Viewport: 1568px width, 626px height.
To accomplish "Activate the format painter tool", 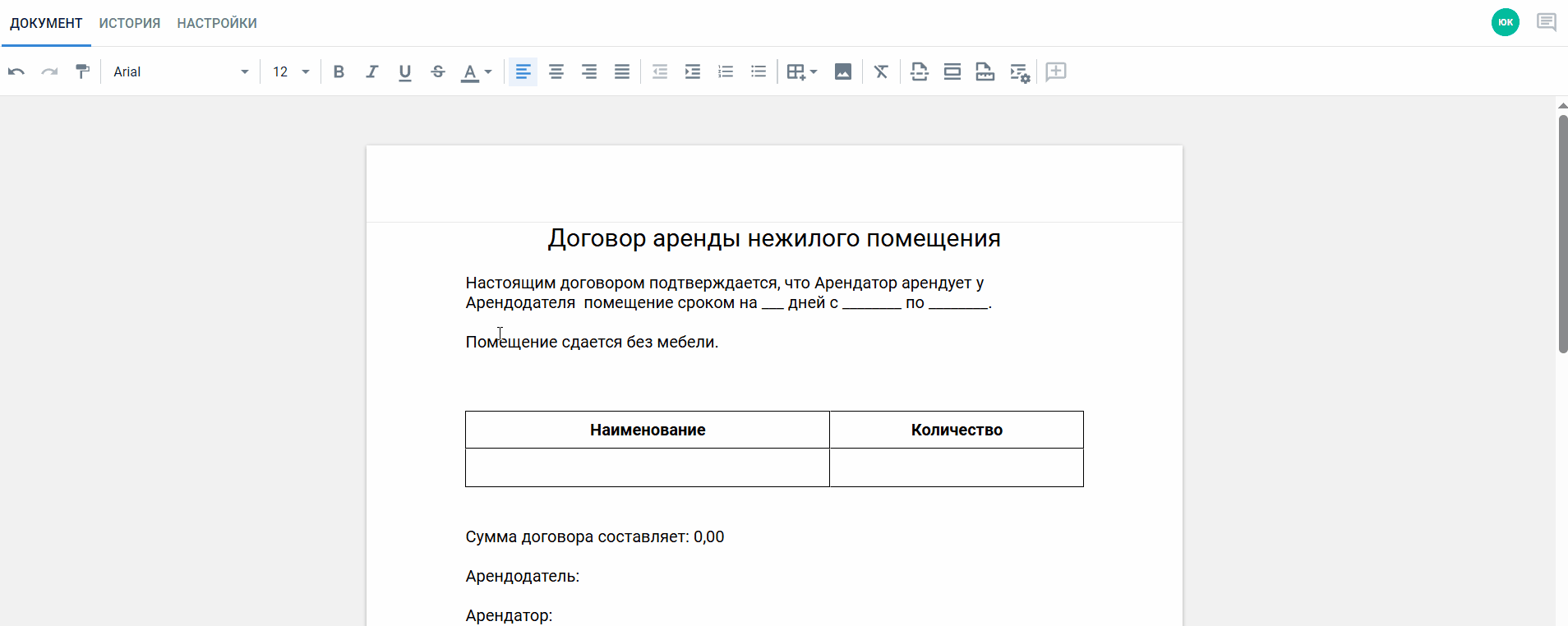I will point(82,71).
